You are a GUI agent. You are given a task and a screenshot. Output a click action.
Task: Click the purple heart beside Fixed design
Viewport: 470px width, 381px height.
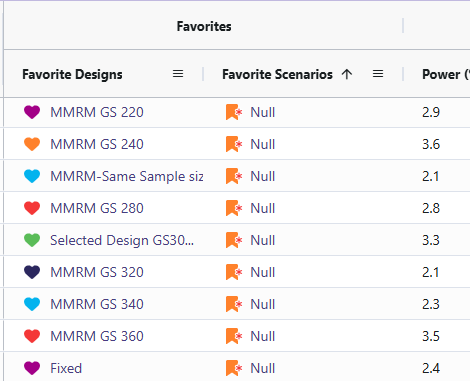32,368
